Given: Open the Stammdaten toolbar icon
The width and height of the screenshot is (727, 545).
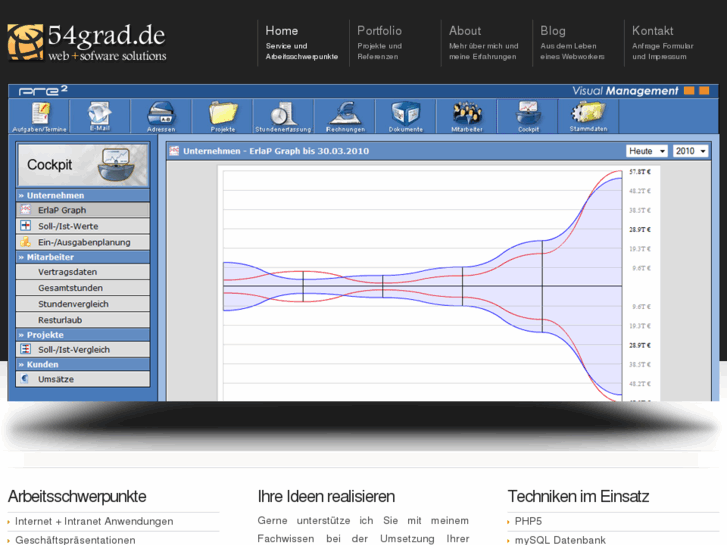Looking at the screenshot, I should click(588, 116).
